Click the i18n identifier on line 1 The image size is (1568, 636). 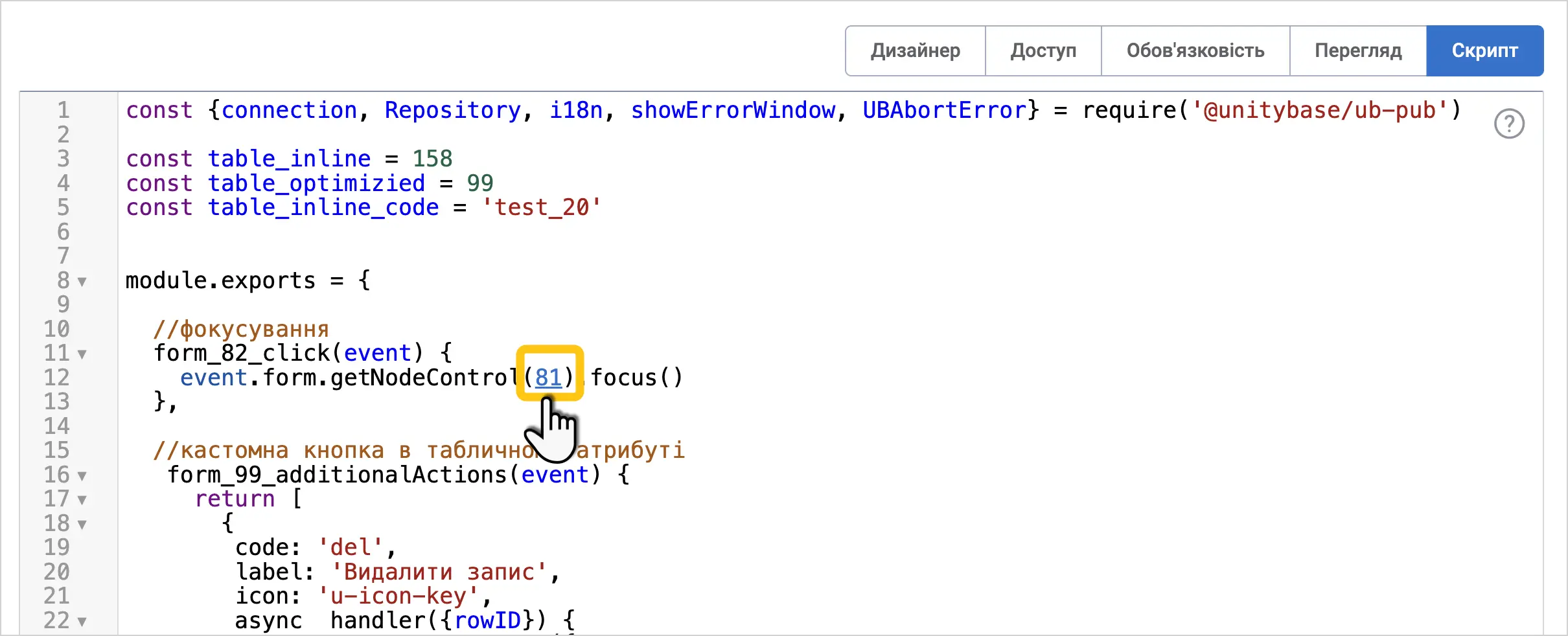click(575, 110)
